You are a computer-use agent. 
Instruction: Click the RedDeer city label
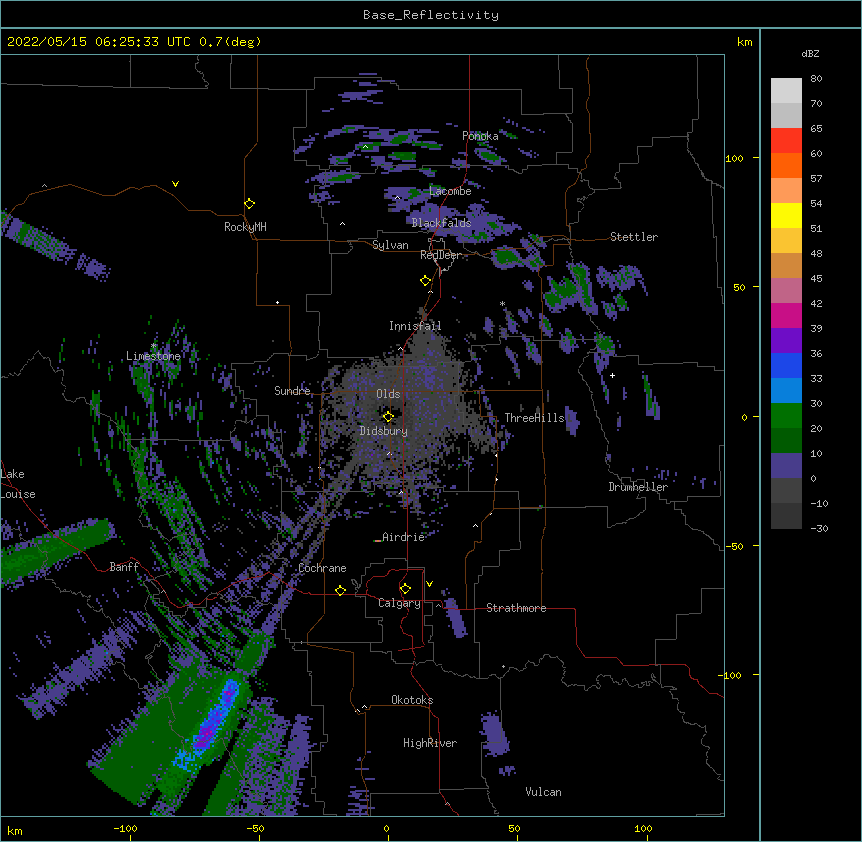pyautogui.click(x=441, y=255)
